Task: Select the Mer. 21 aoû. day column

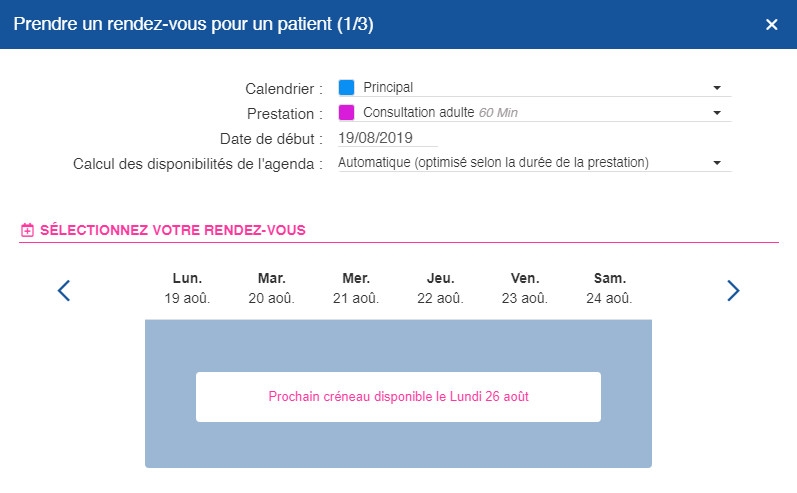Action: (x=356, y=288)
